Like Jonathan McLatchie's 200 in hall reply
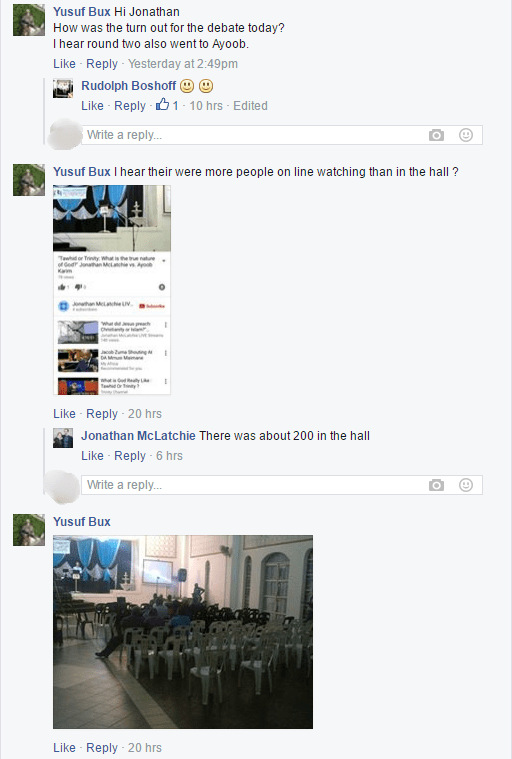Viewport: 512px width, 759px height. point(92,455)
